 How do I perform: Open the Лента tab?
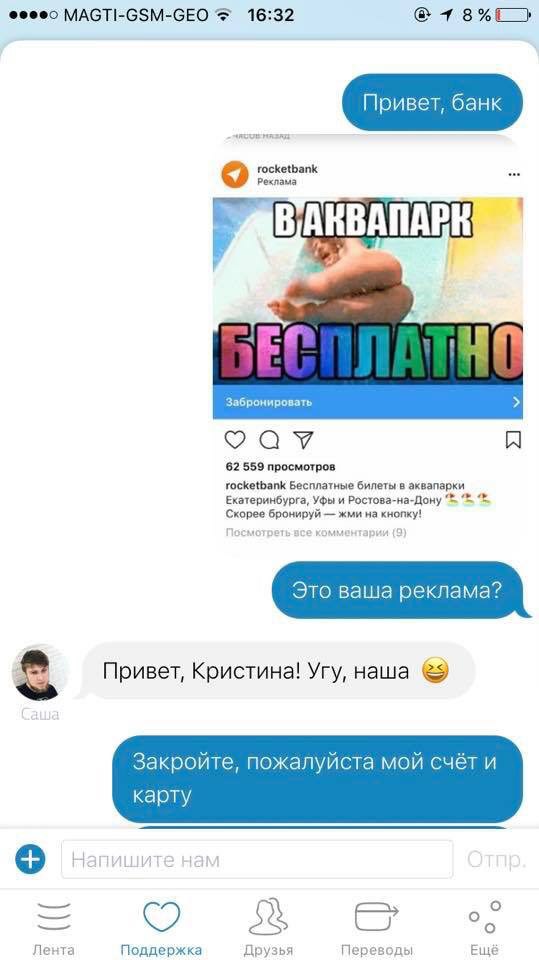coord(54,927)
